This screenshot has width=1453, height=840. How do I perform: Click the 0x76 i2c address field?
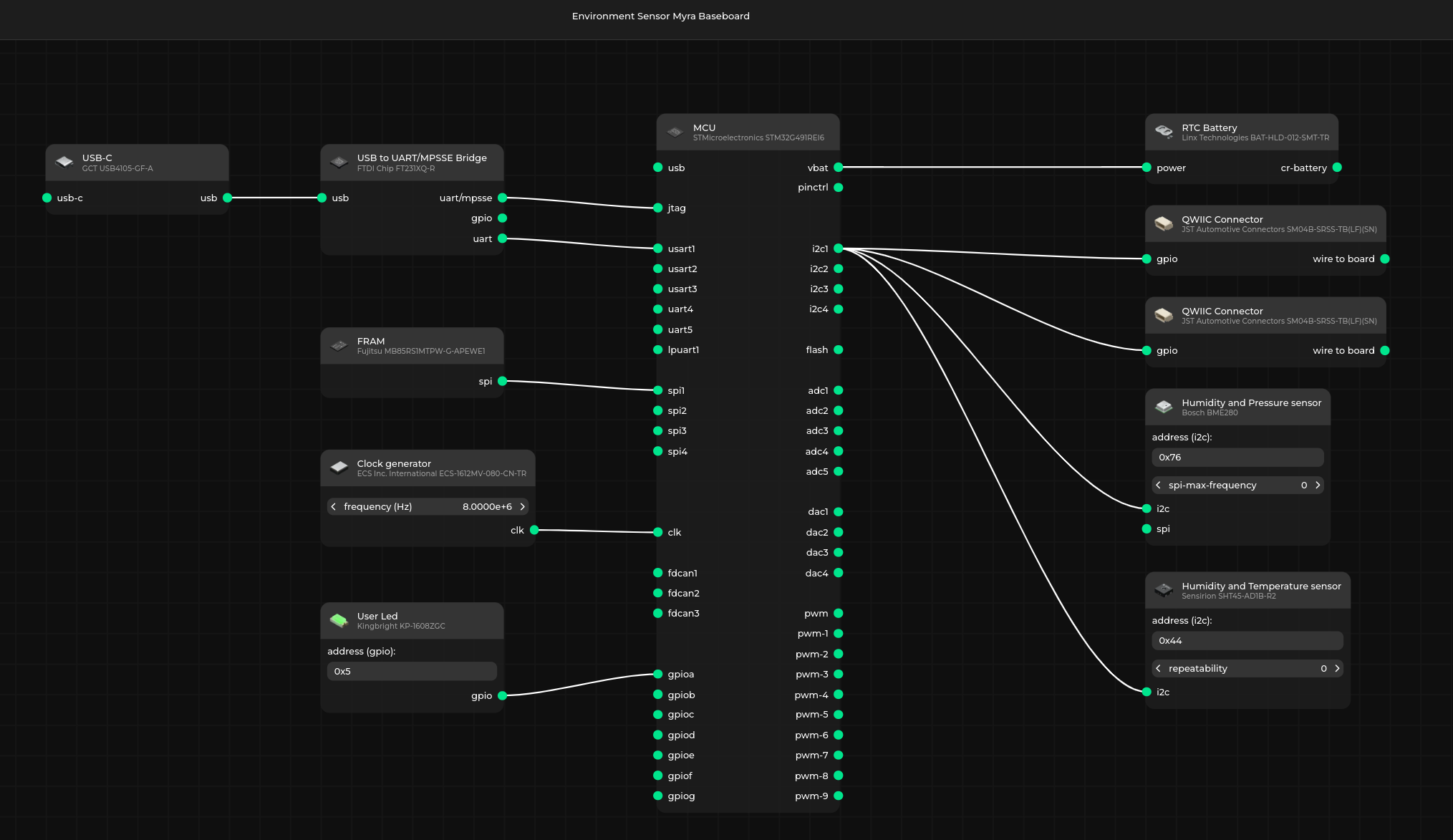coord(1237,457)
